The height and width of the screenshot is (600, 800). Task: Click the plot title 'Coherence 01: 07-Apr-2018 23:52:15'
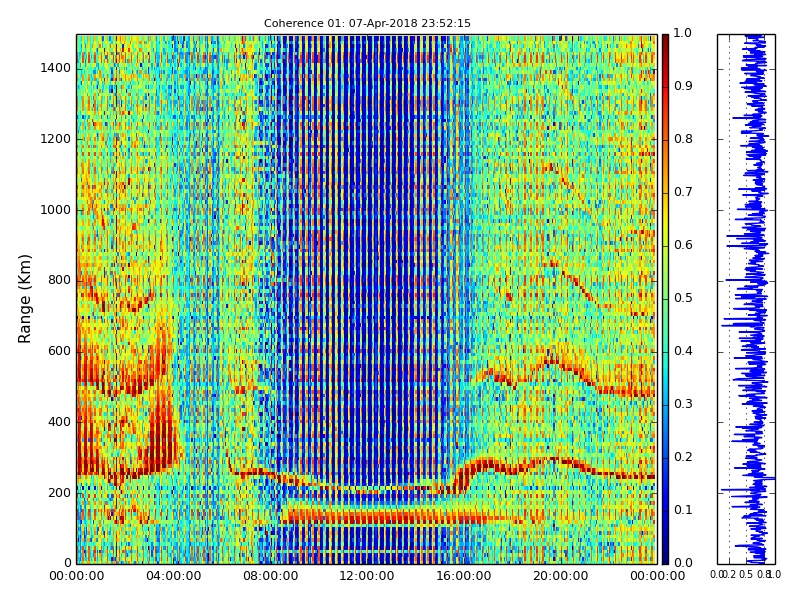coord(367,23)
